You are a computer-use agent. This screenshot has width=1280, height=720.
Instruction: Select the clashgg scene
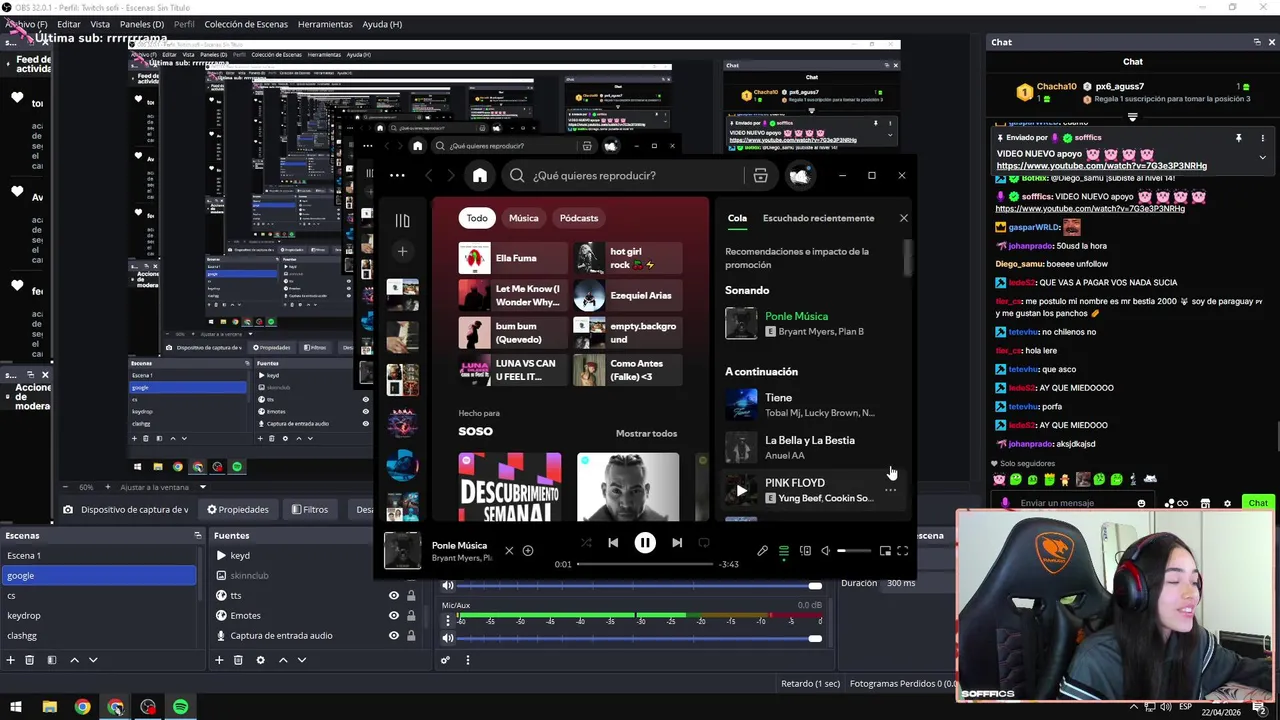coord(99,635)
